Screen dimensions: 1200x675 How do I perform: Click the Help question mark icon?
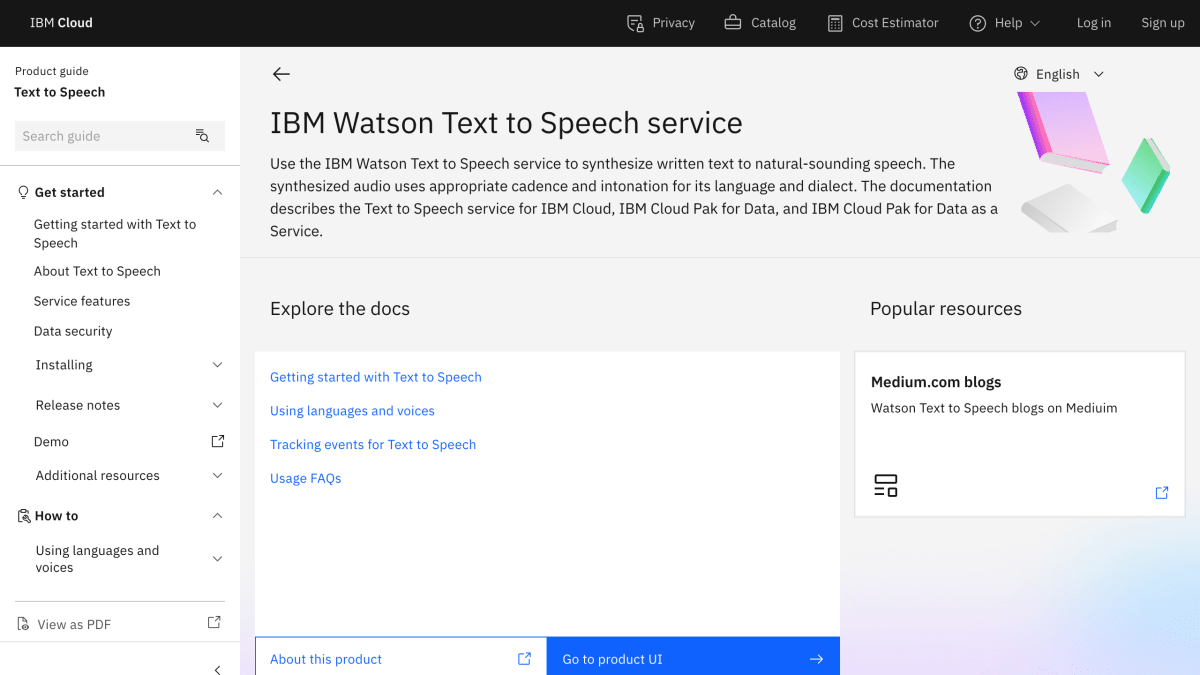(978, 23)
